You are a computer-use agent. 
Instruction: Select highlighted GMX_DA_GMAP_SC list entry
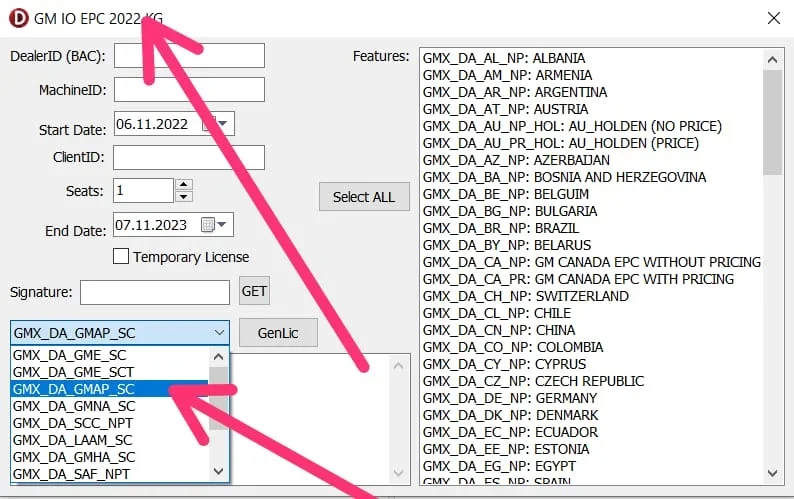point(109,389)
